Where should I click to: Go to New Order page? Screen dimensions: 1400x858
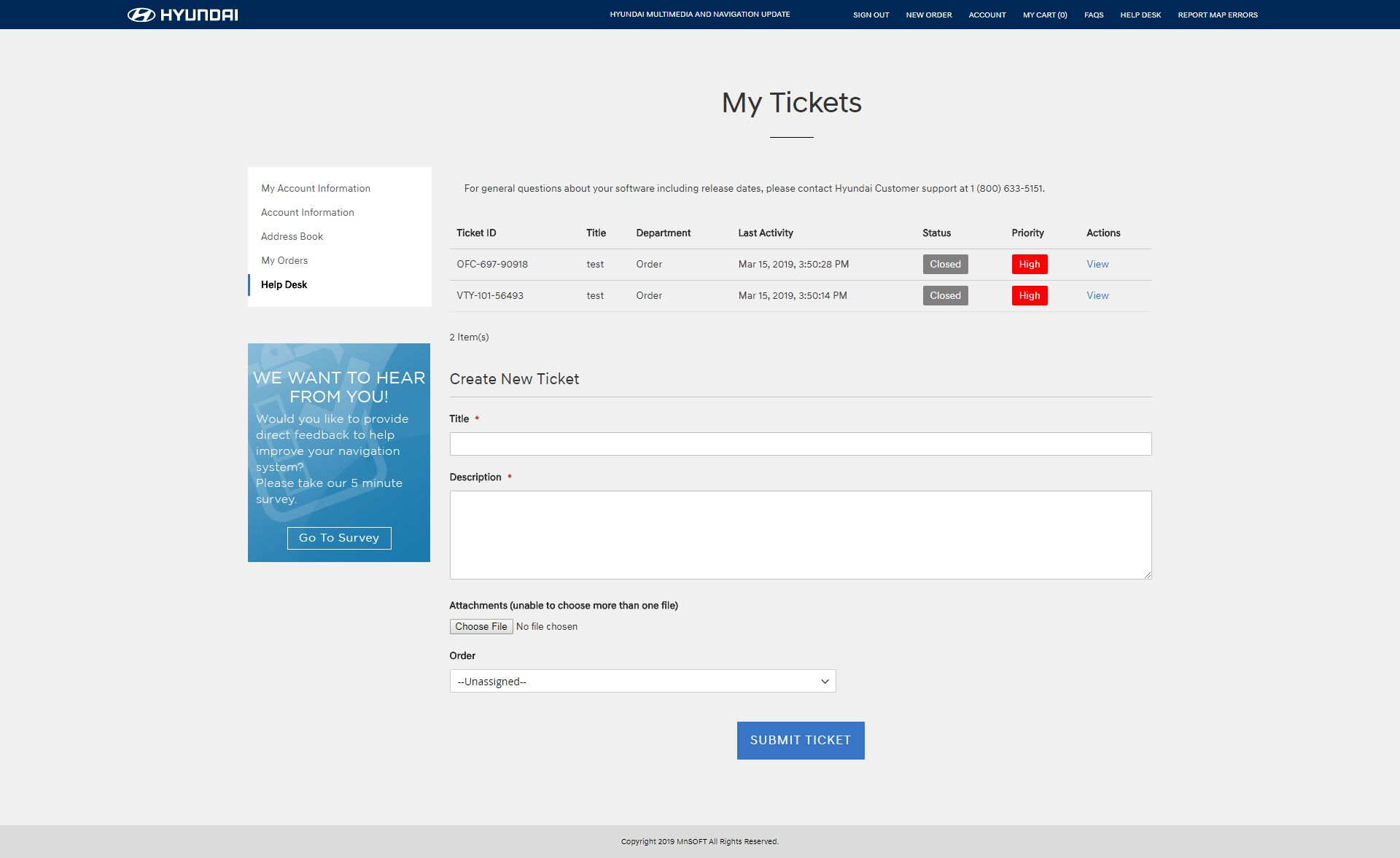928,15
